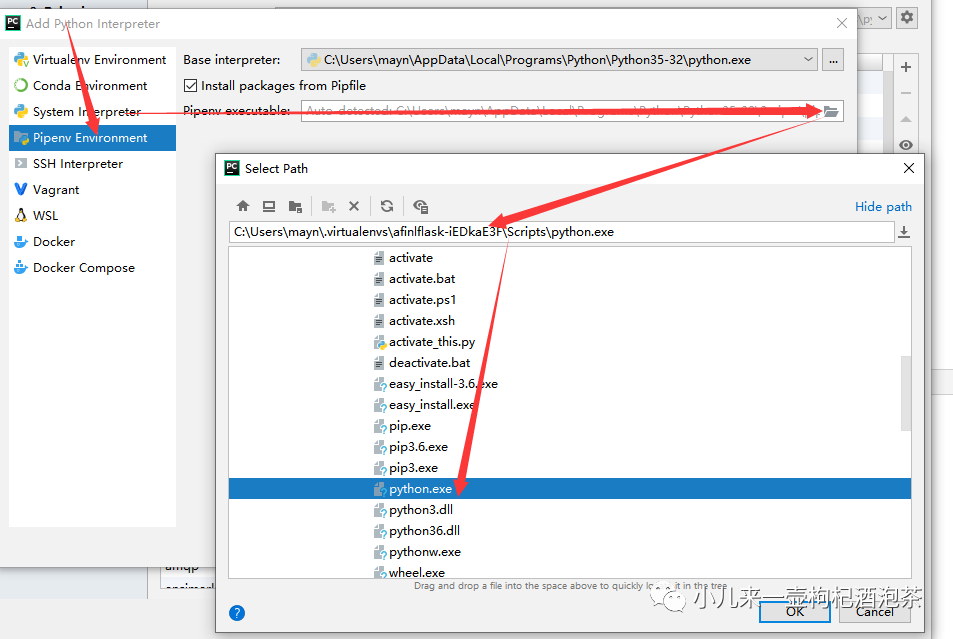Select Vagrant interpreter option
953x639 pixels.
(92, 190)
